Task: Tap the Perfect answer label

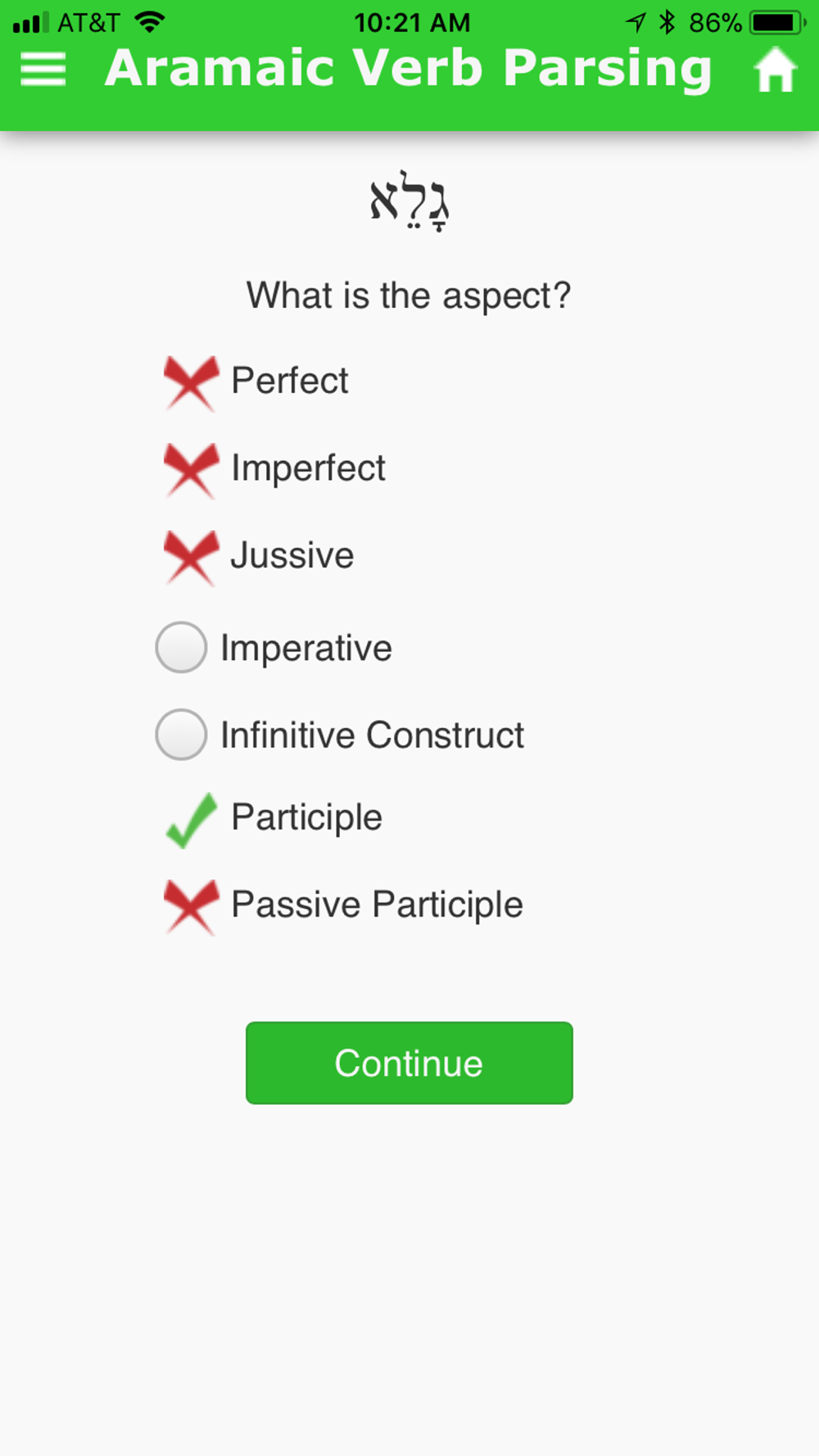Action: pyautogui.click(x=290, y=381)
